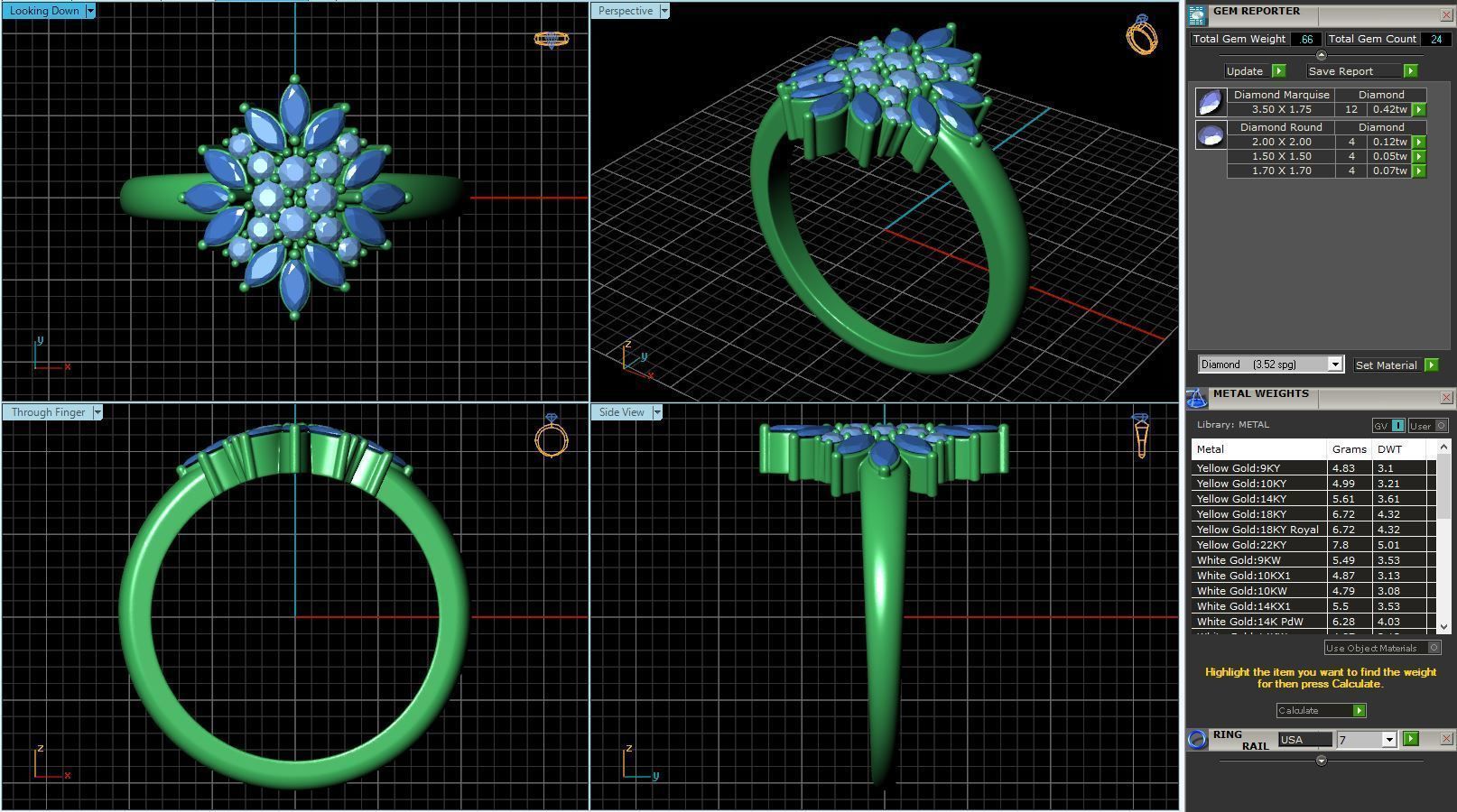Click the Ring Rail panel icon
Image resolution: width=1457 pixels, height=812 pixels.
tap(1197, 740)
